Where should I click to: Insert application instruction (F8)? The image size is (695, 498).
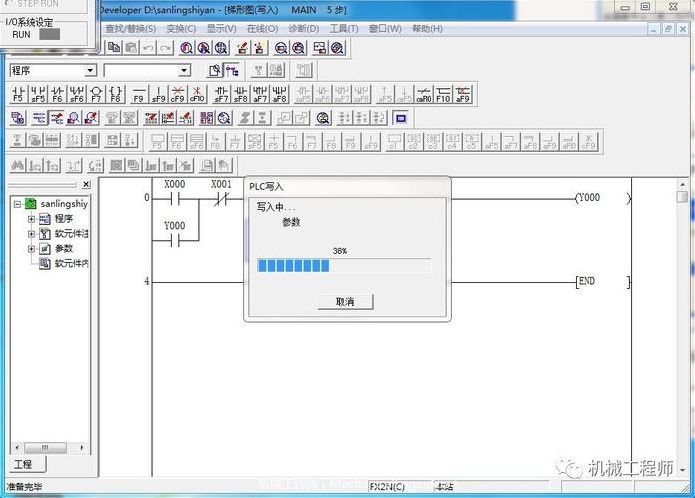[115, 94]
